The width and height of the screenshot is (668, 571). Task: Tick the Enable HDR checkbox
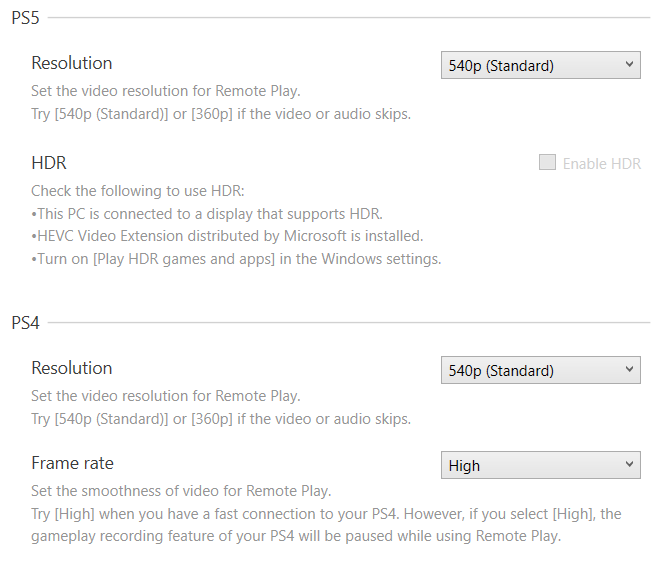coord(547,163)
